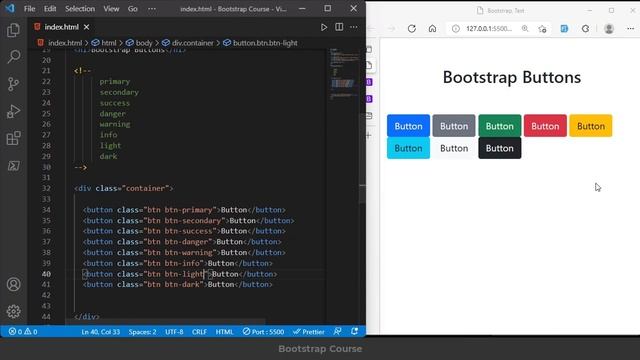
Task: Click the gray secondary Button
Action: (x=454, y=126)
